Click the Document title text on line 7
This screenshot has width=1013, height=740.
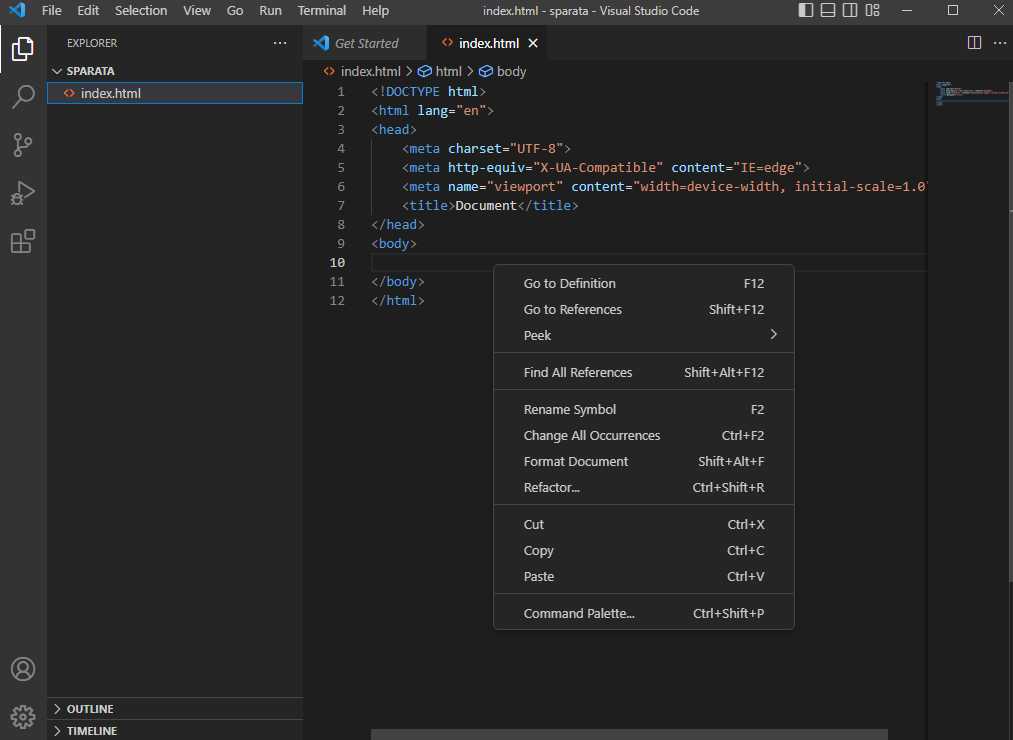(486, 206)
